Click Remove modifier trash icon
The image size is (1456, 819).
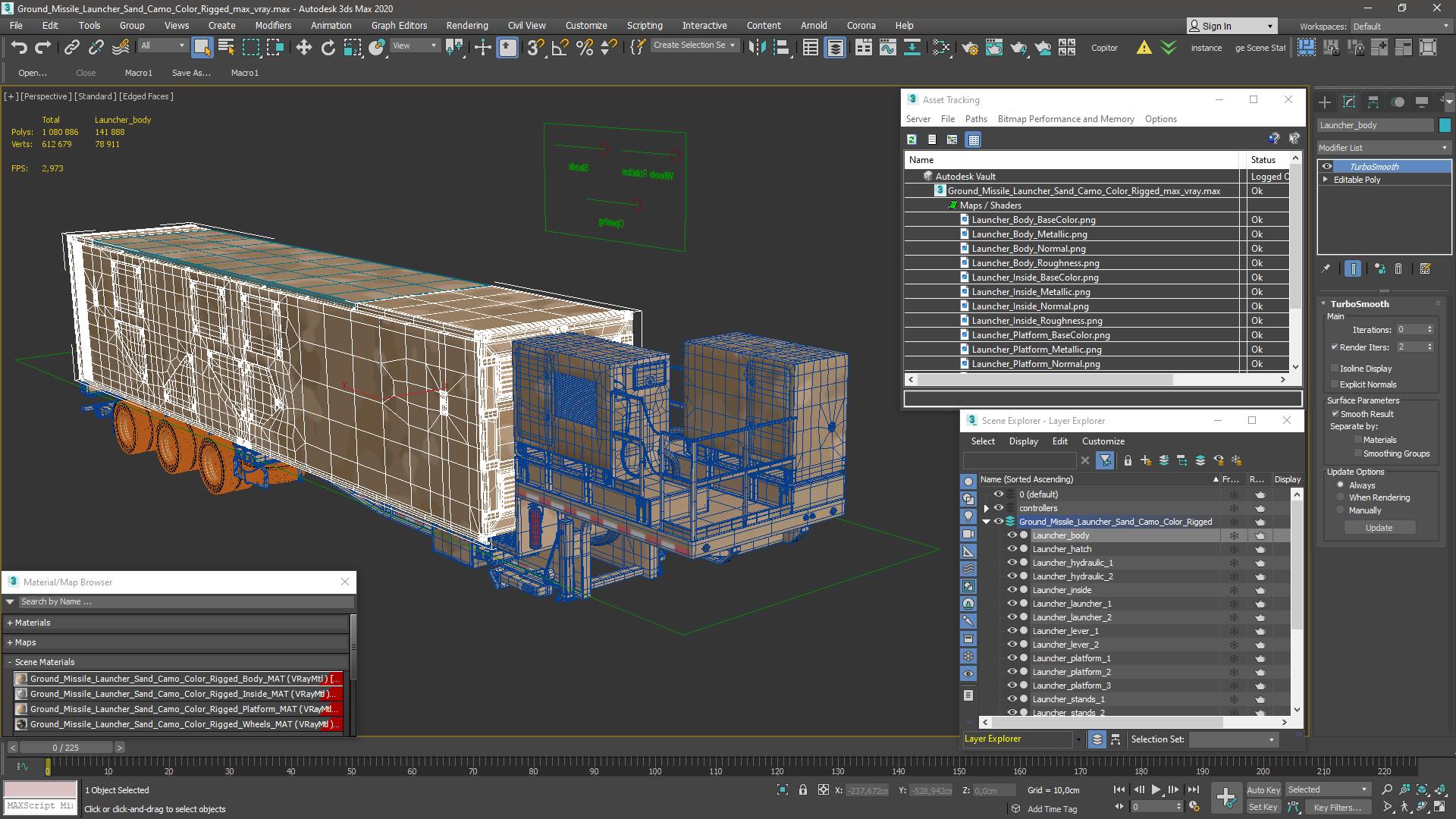pyautogui.click(x=1398, y=268)
